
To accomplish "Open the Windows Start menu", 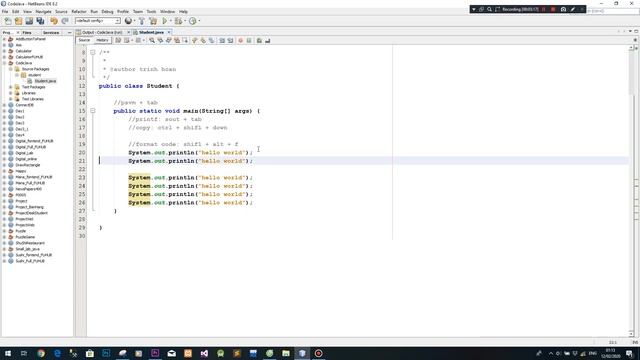I will click(8, 353).
